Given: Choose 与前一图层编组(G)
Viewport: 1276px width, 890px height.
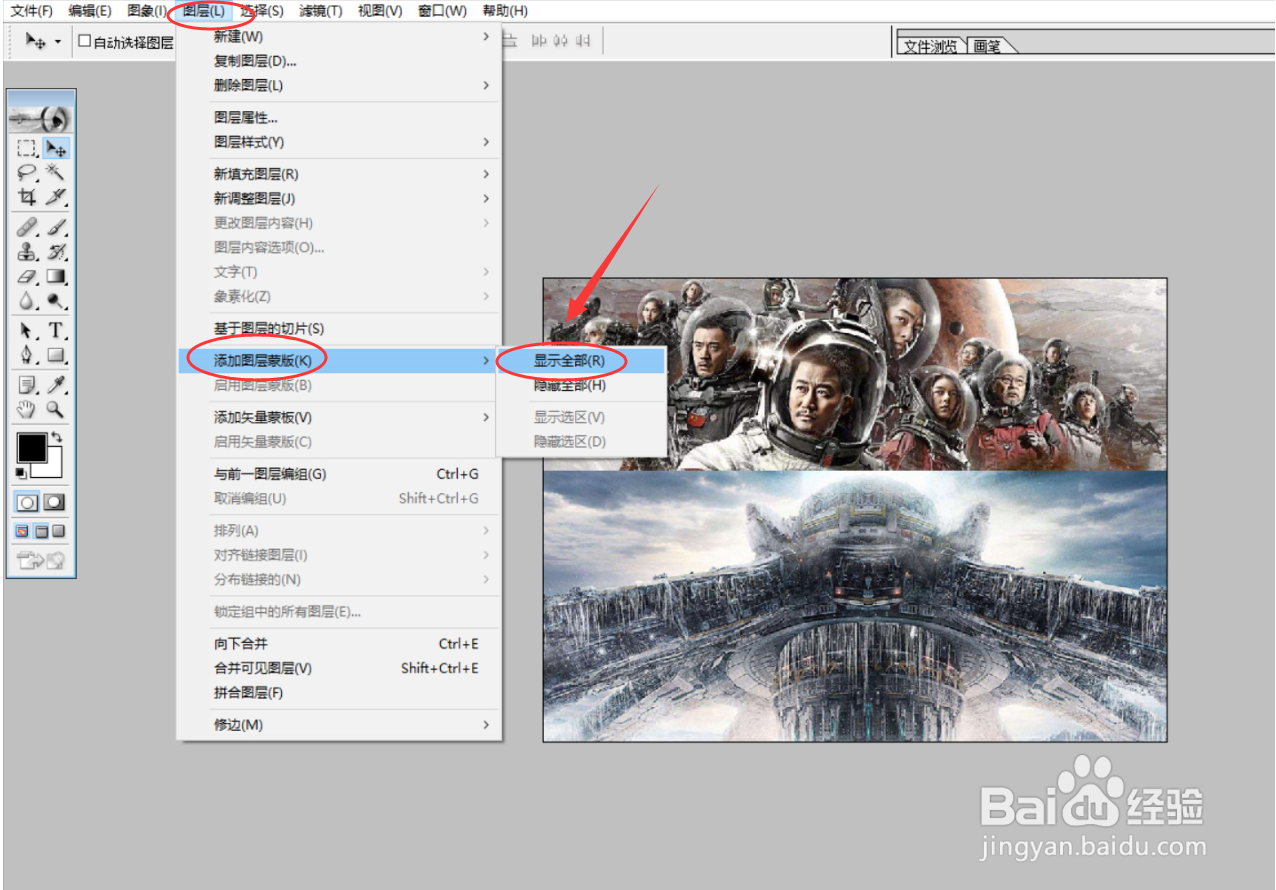Looking at the screenshot, I should (339, 474).
